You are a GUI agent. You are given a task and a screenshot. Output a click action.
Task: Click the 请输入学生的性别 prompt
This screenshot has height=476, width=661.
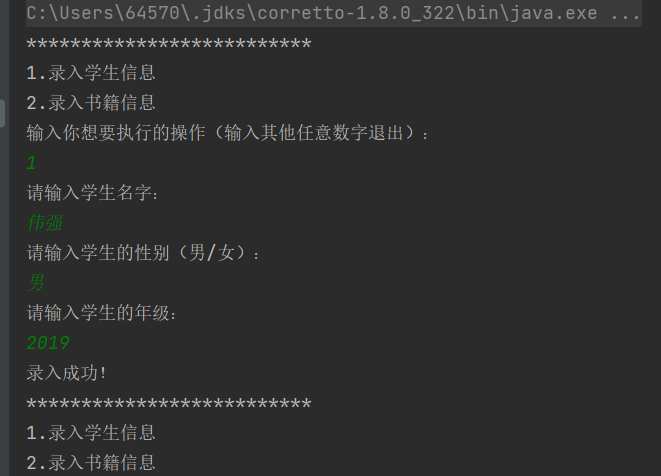coord(142,253)
